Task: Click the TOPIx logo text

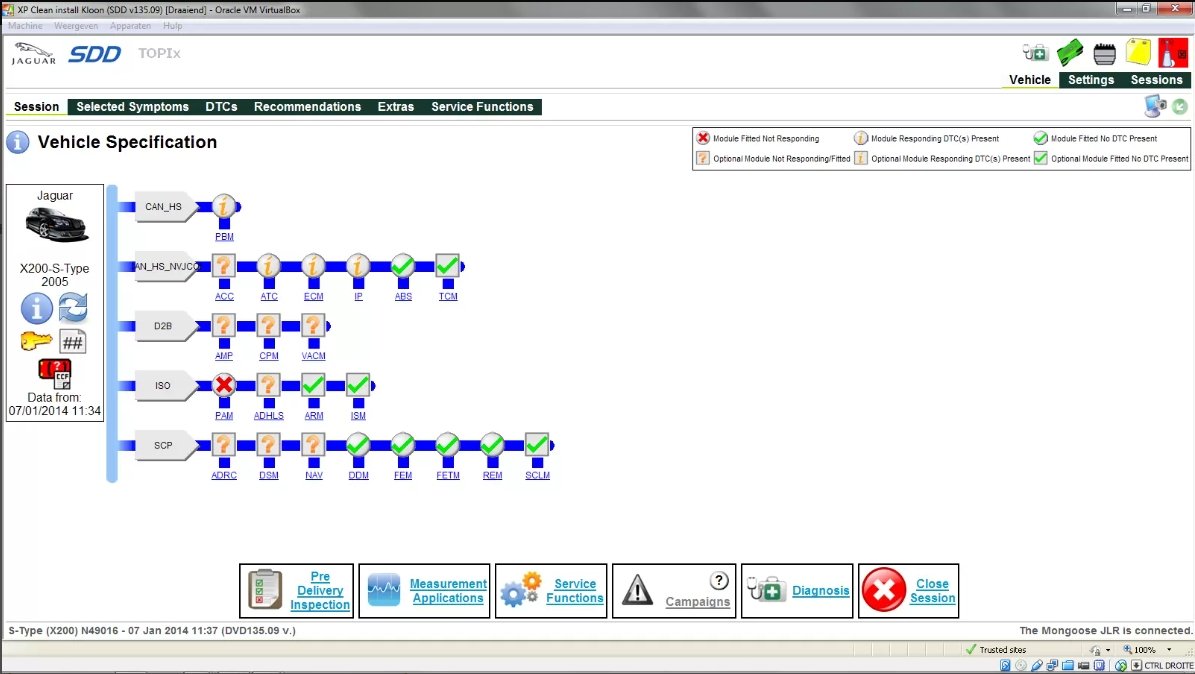Action: pos(159,53)
